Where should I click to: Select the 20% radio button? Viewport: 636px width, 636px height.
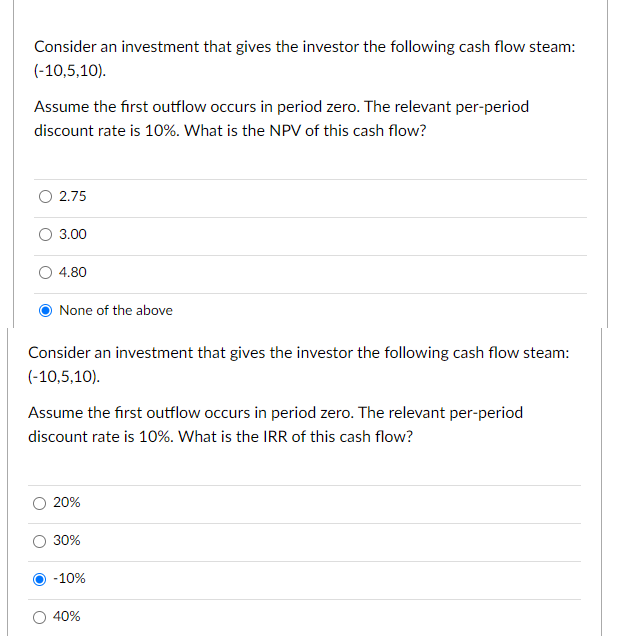pyautogui.click(x=40, y=502)
